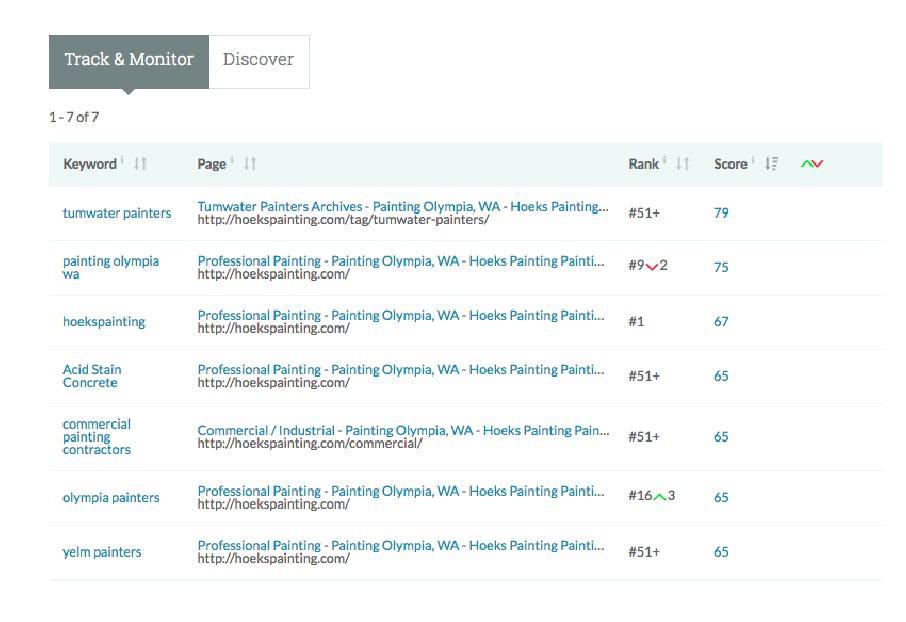Click info icon next to Score header
The image size is (906, 622).
pos(753,161)
